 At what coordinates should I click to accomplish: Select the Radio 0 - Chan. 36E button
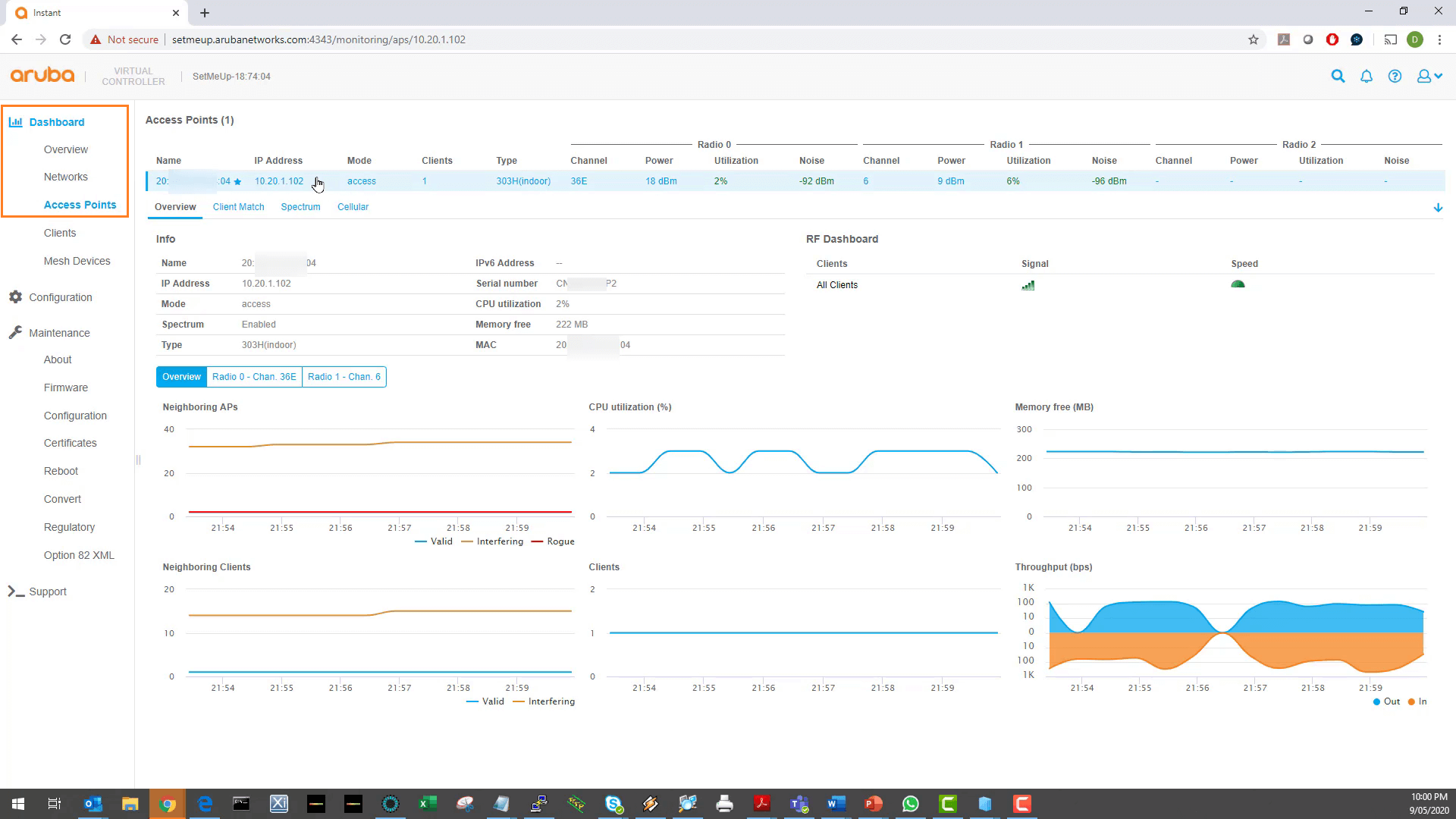pyautogui.click(x=254, y=376)
